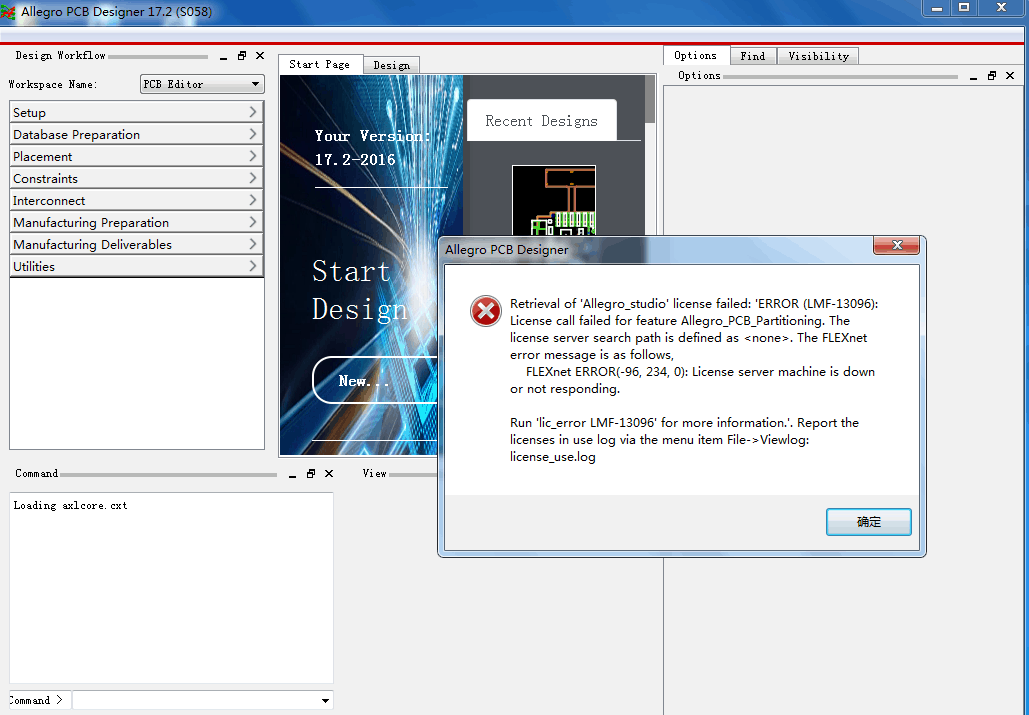Viewport: 1029px width, 715px height.
Task: Click the Allegro app icon in title bar
Action: point(8,12)
